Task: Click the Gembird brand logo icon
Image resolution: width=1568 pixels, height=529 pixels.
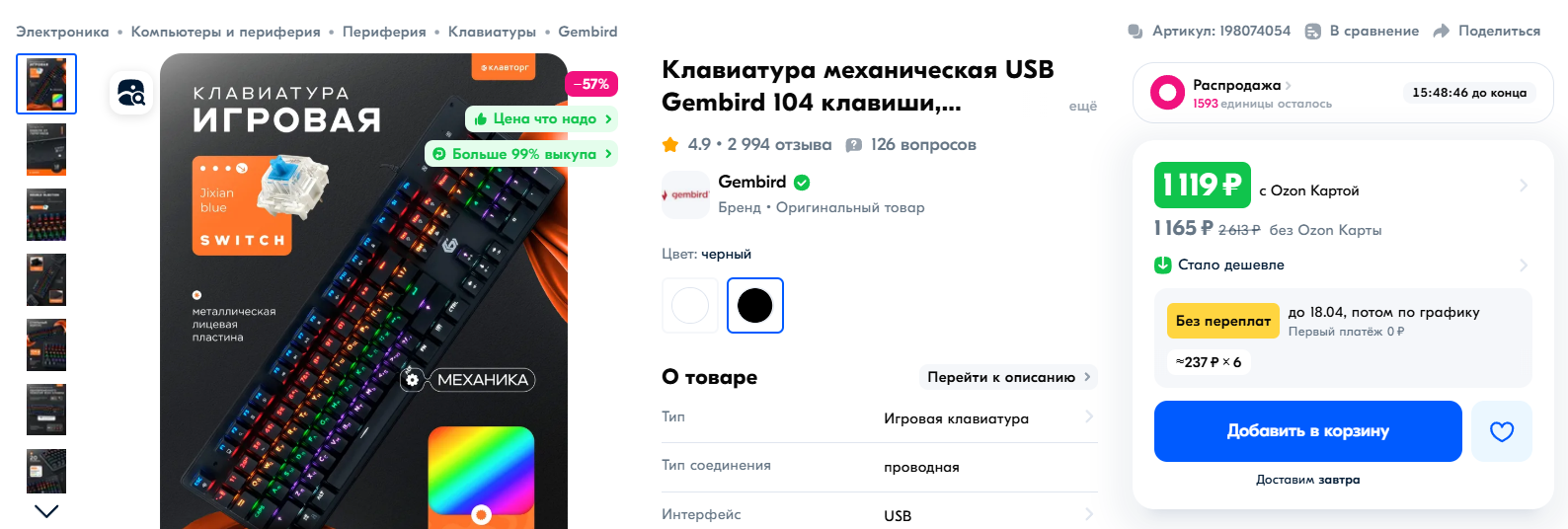Action: tap(686, 194)
